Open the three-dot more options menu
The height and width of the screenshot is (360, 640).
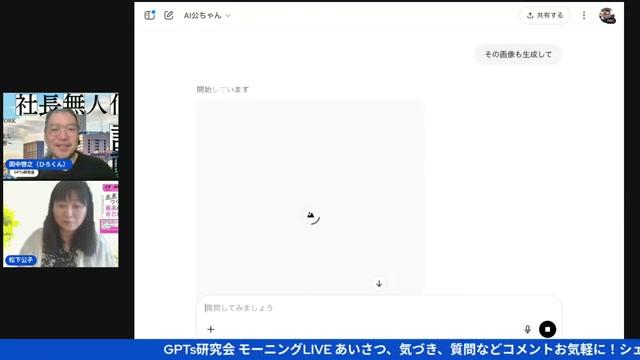[584, 16]
